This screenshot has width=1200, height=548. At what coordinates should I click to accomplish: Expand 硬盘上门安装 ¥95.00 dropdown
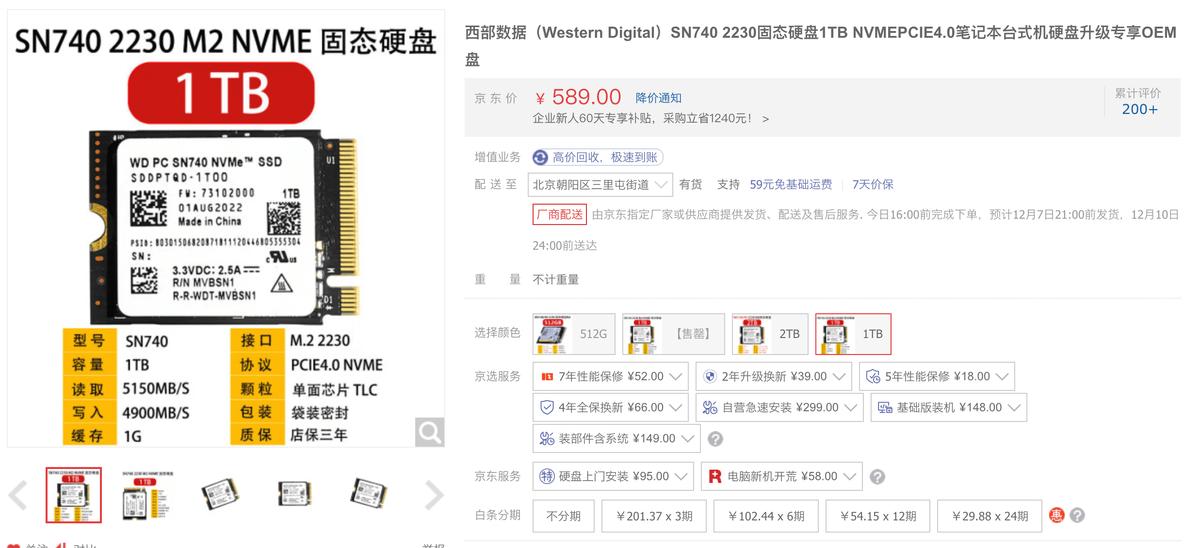tap(613, 477)
